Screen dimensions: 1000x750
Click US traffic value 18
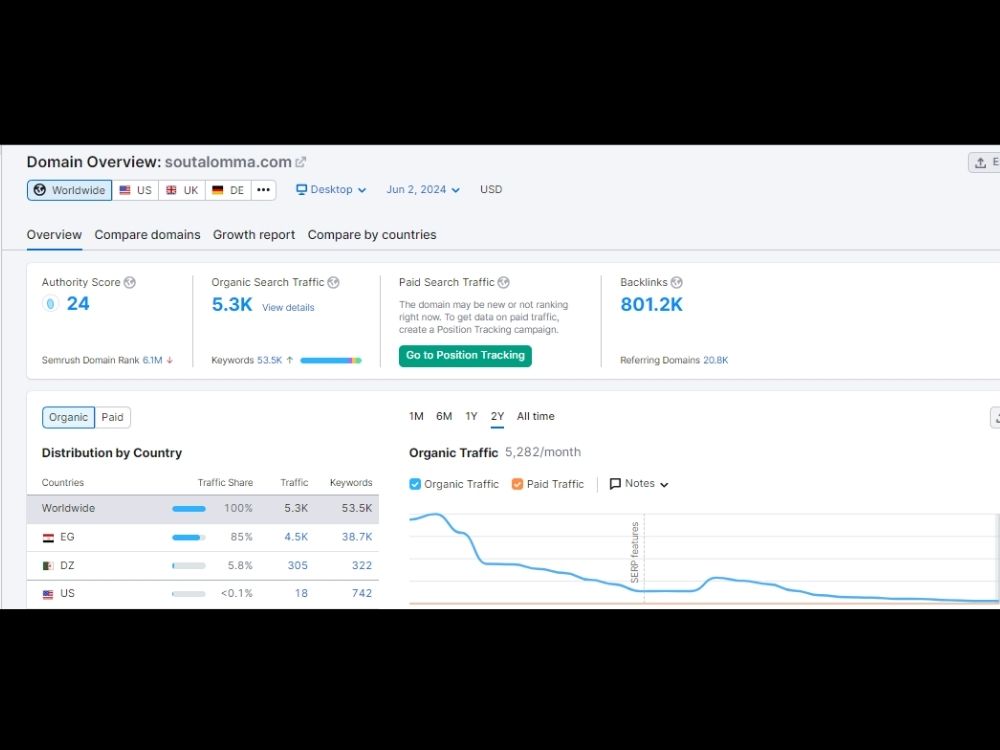[x=301, y=594]
